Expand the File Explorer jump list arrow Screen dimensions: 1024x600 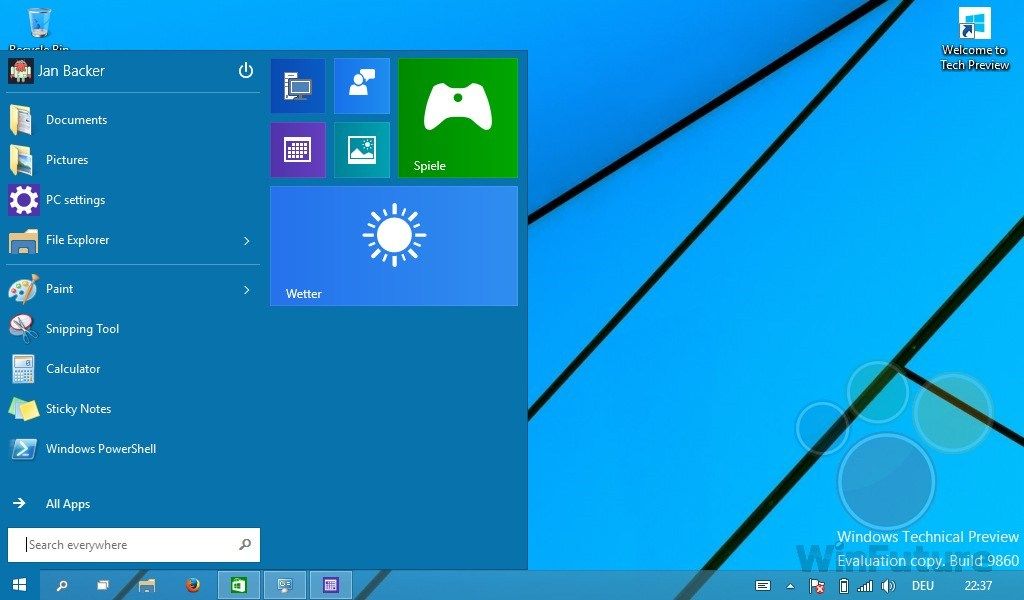247,241
